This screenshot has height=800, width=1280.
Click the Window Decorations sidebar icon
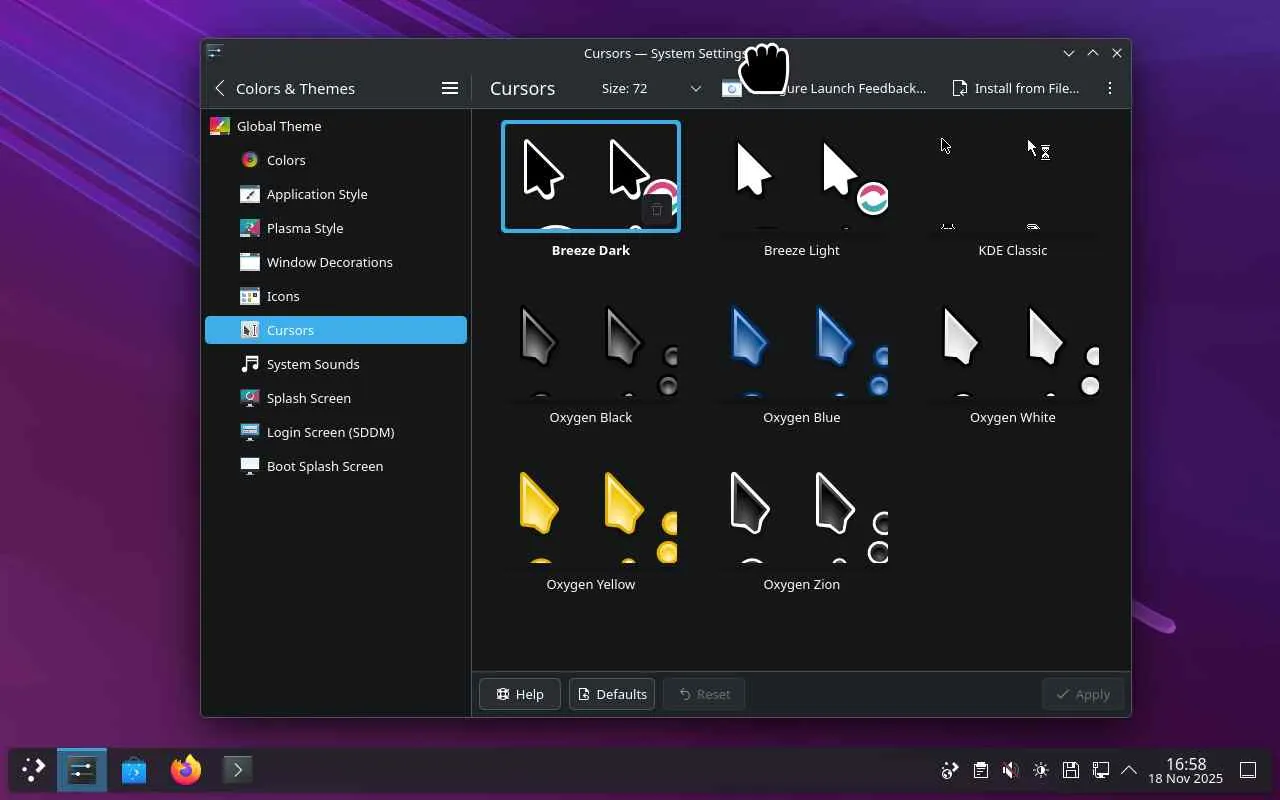click(250, 262)
